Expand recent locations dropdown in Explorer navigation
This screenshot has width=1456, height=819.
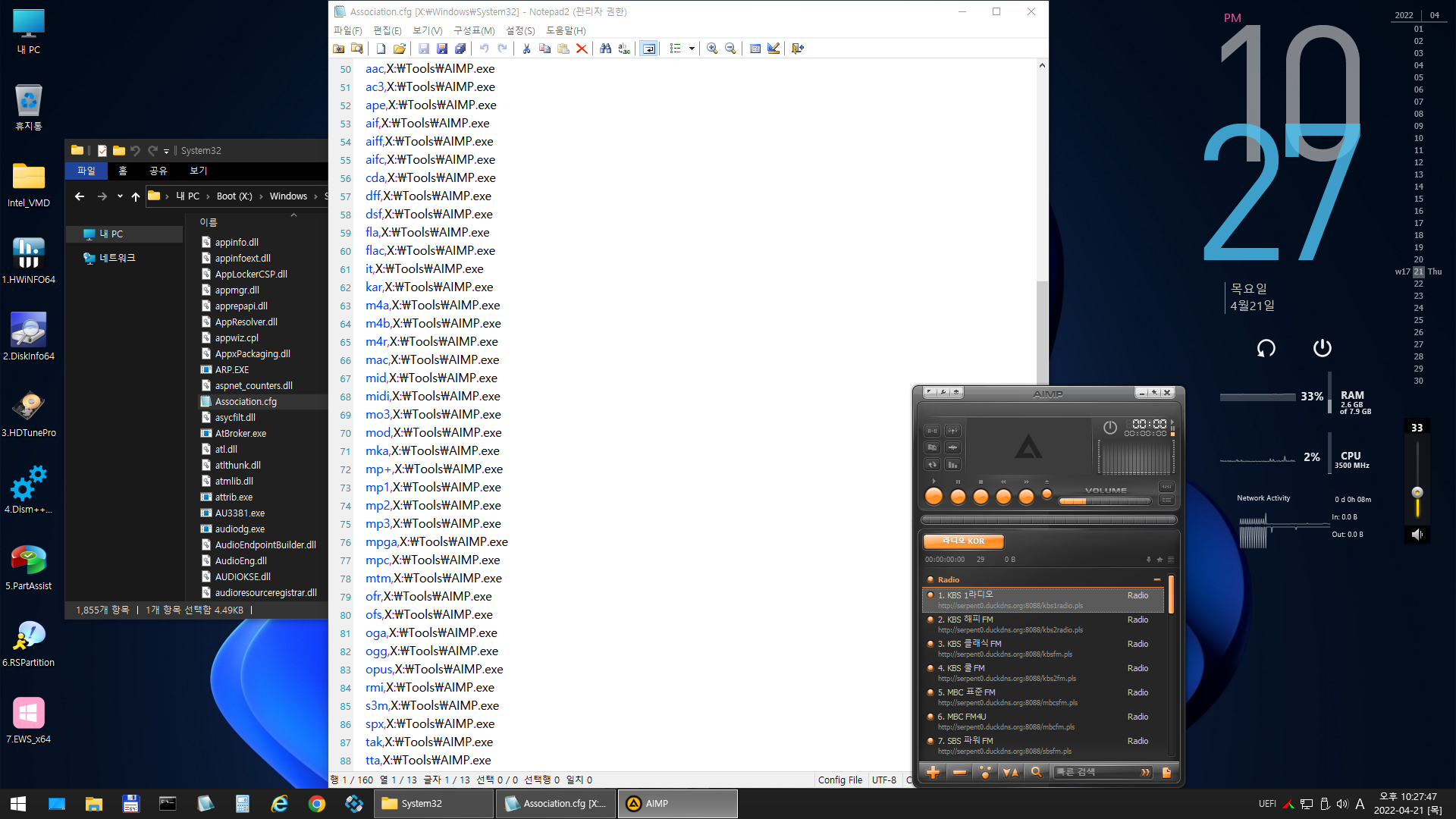120,196
